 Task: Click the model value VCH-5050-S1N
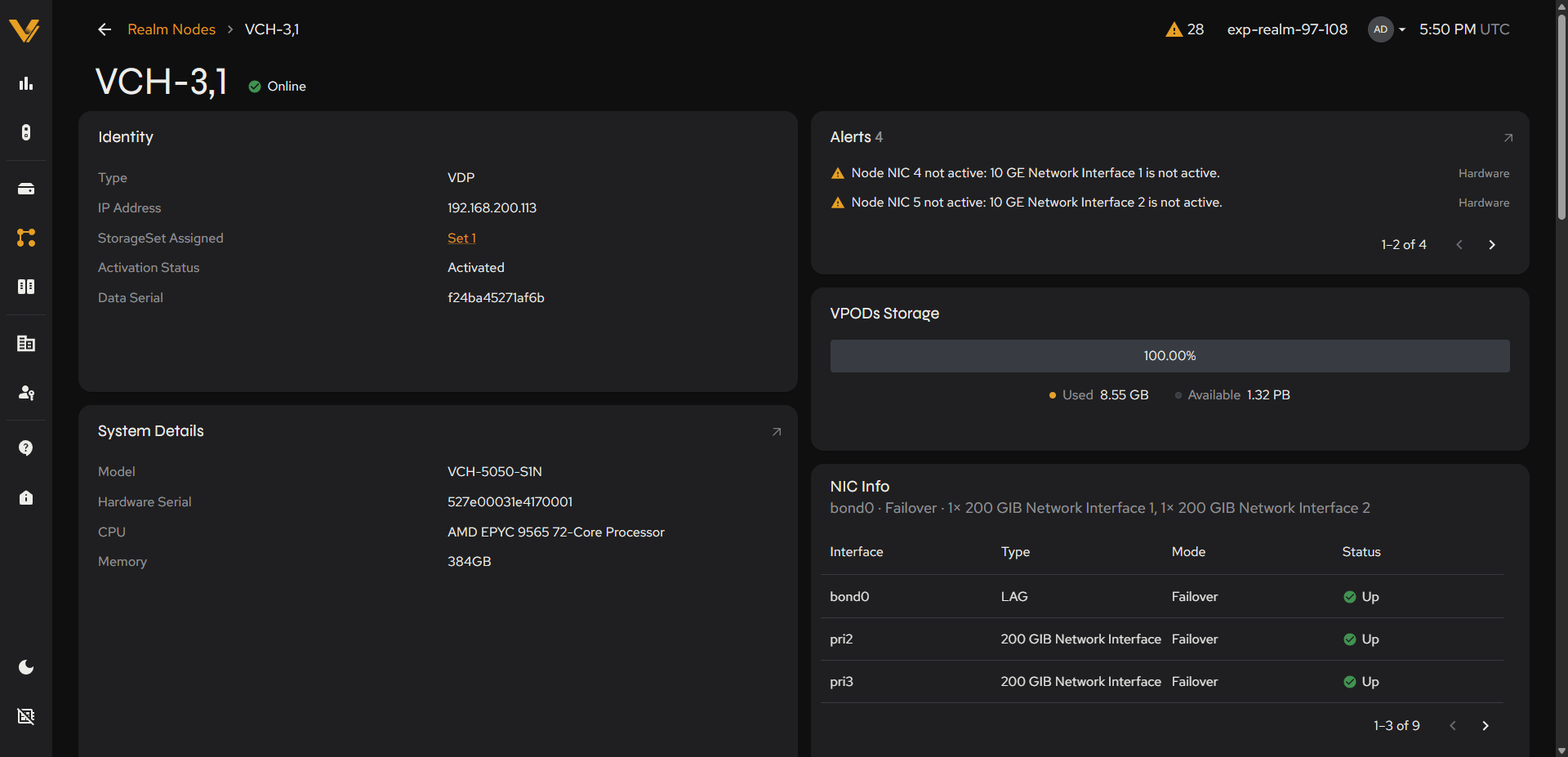[495, 472]
